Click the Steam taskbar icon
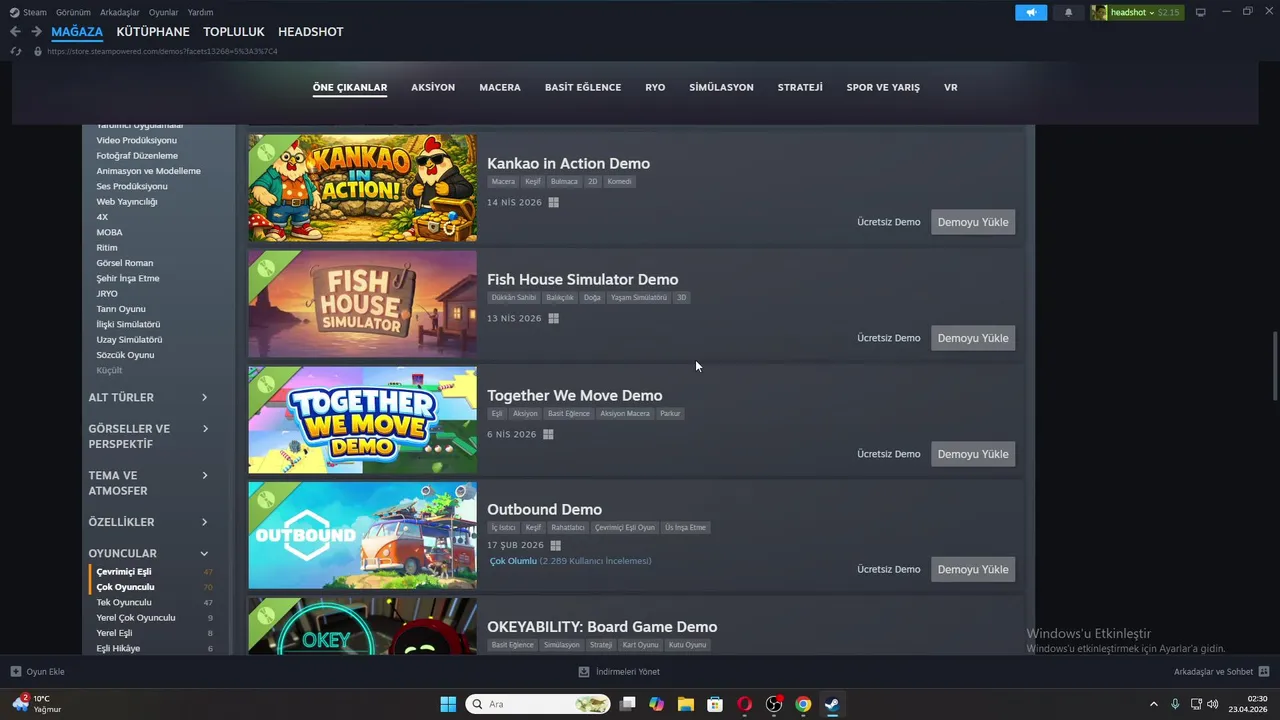Viewport: 1280px width, 720px height. [832, 704]
